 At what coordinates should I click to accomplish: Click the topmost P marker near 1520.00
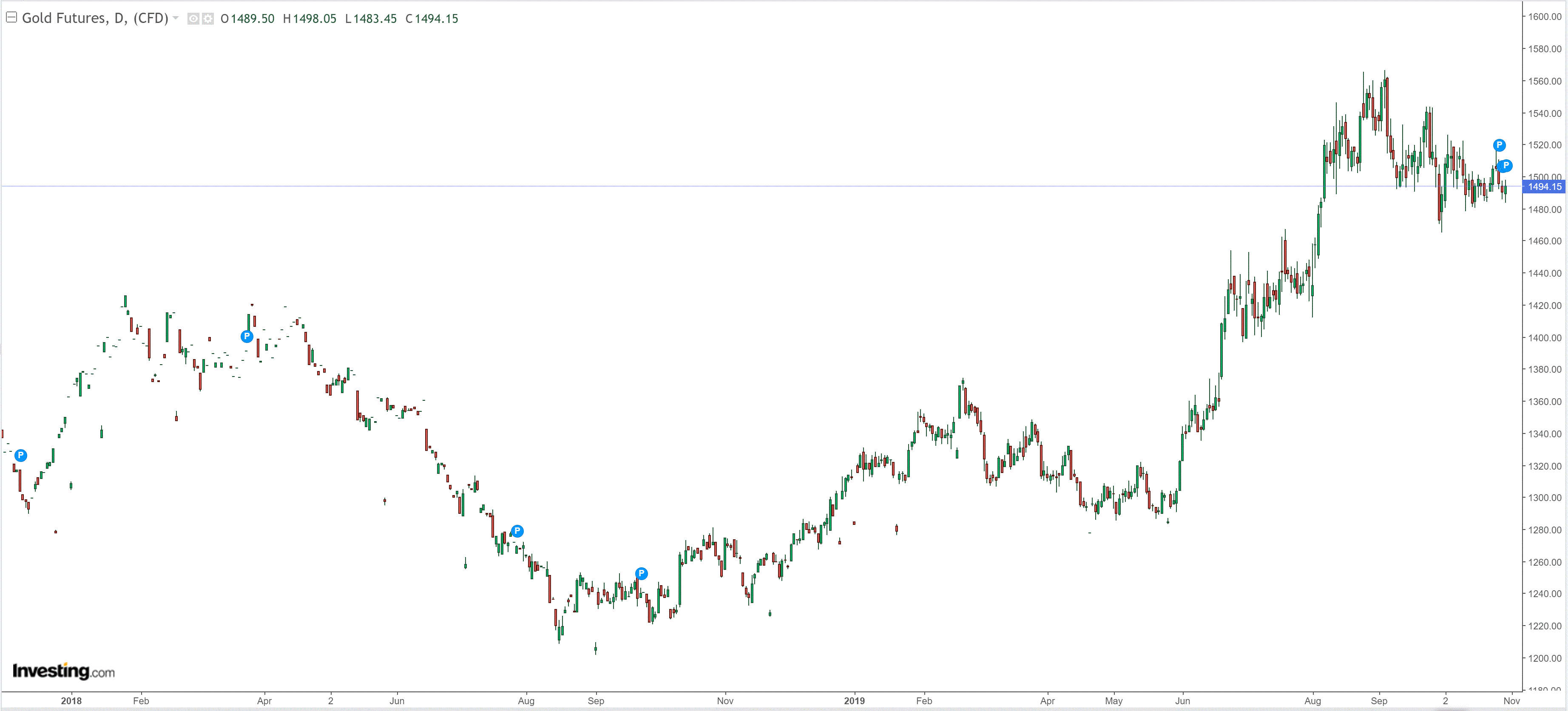[x=1499, y=145]
